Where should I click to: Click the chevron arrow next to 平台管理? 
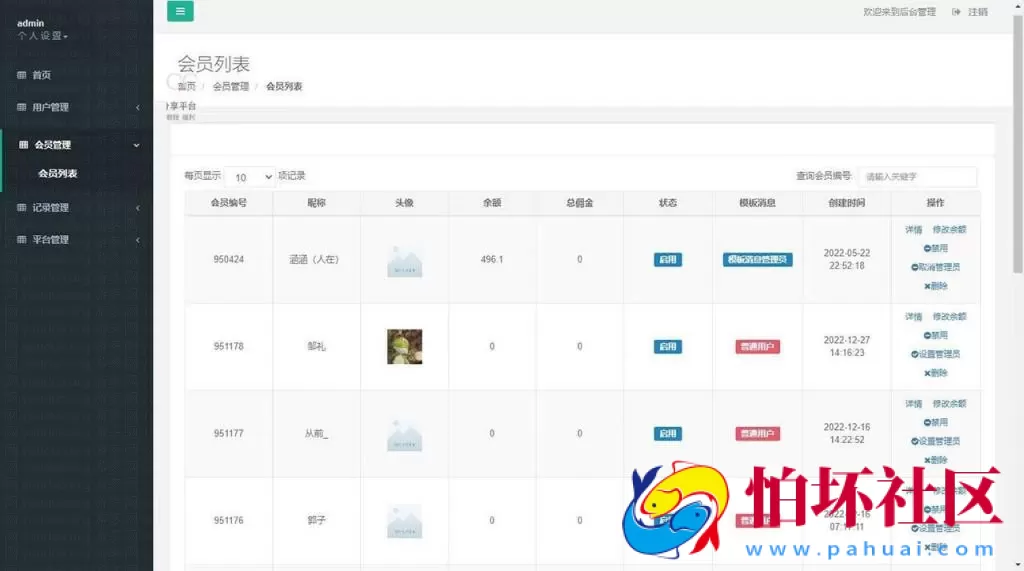pyautogui.click(x=138, y=240)
